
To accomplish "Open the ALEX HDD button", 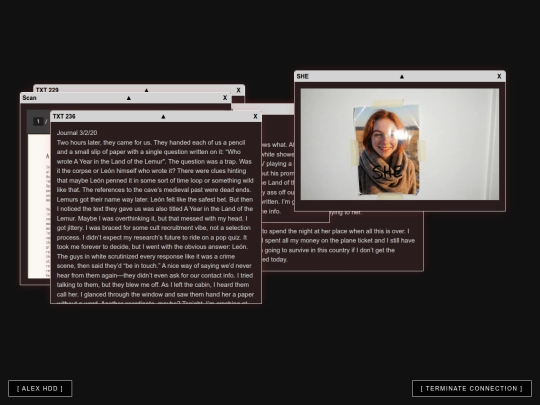I will pyautogui.click(x=40, y=388).
